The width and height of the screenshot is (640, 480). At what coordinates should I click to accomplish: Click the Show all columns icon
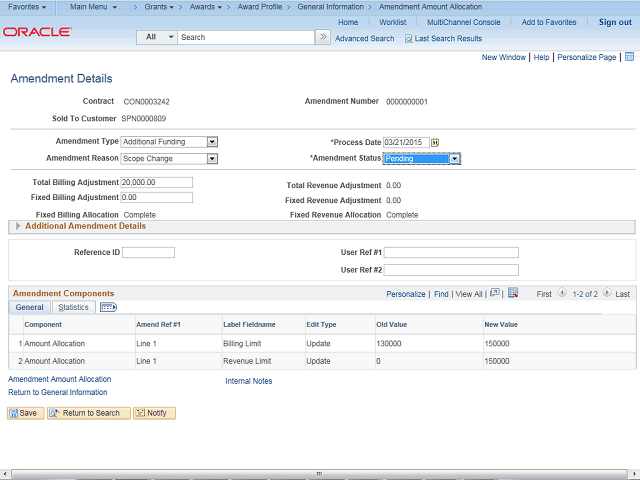[x=108, y=308]
